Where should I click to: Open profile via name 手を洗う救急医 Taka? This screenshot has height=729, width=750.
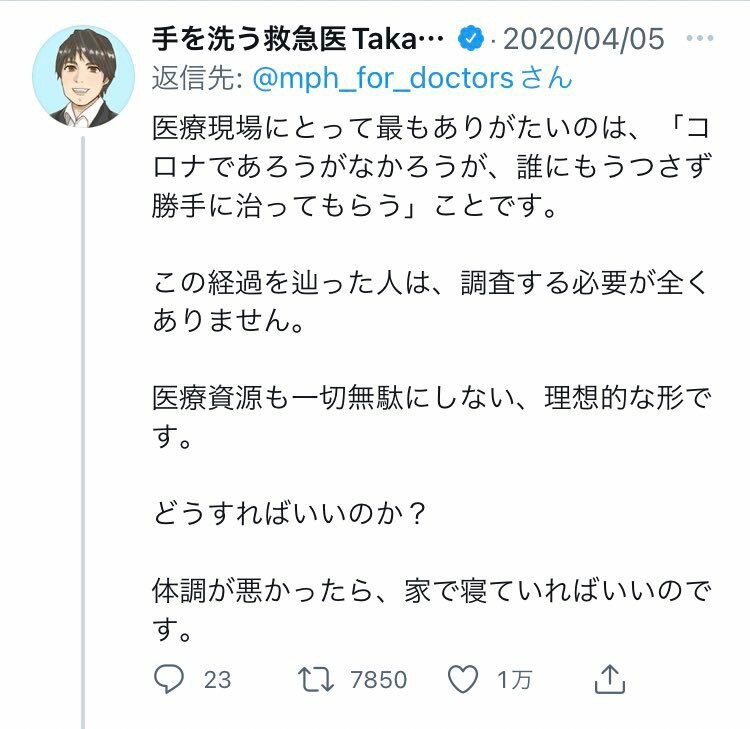tap(298, 39)
